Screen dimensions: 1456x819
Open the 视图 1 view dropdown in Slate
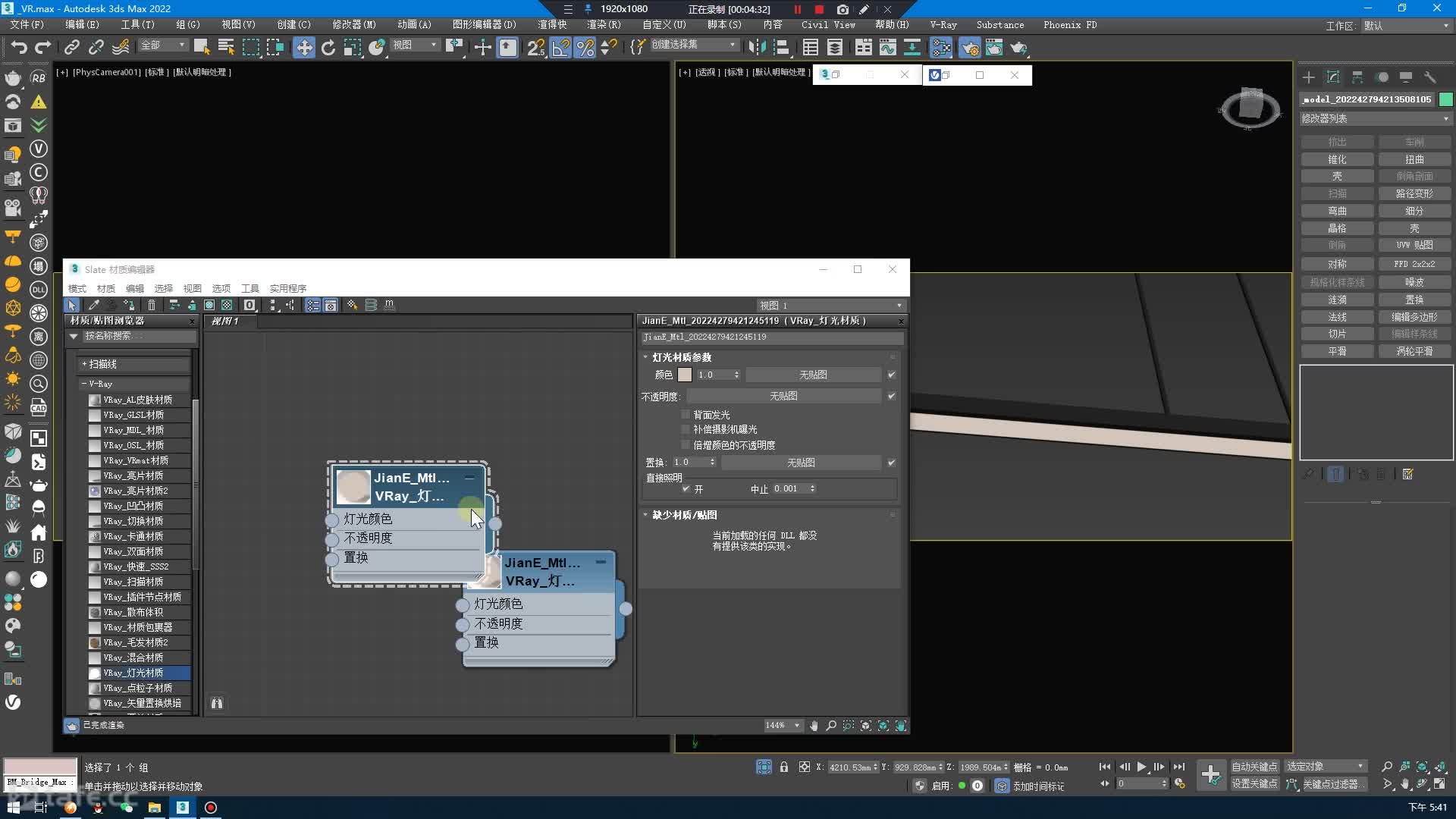831,306
